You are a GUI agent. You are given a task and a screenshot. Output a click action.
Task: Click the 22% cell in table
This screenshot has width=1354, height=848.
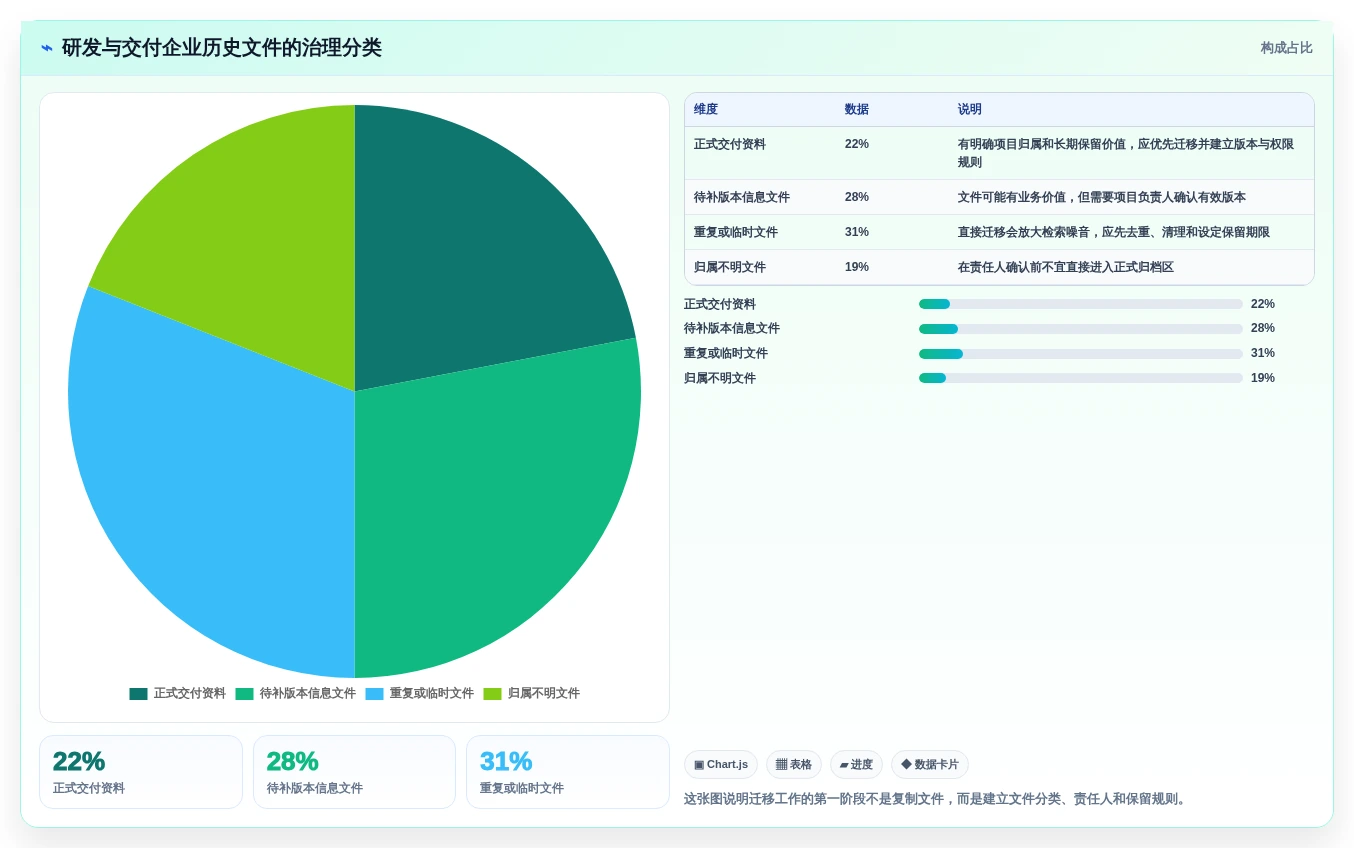tap(857, 144)
